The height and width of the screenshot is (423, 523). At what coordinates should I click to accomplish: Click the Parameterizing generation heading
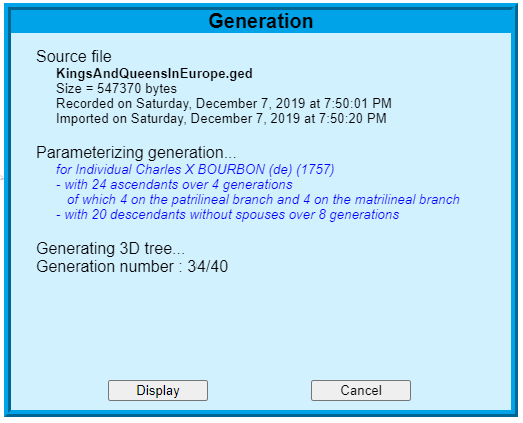[x=136, y=152]
